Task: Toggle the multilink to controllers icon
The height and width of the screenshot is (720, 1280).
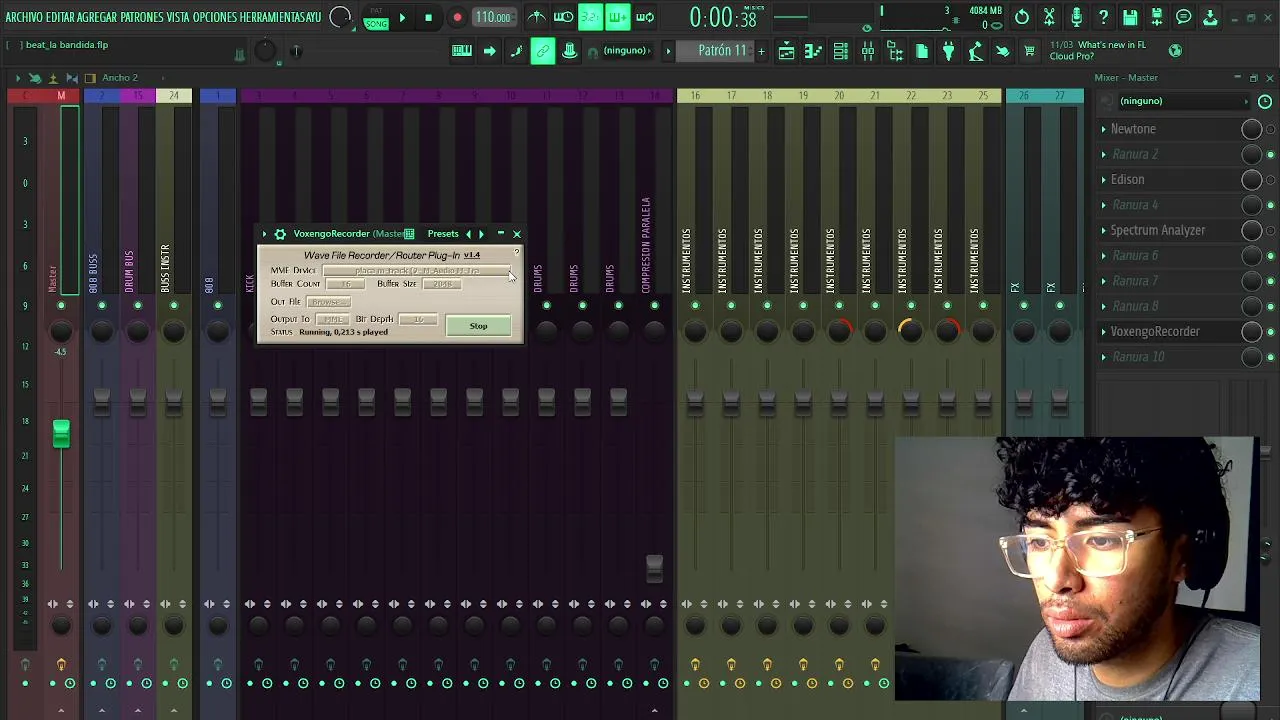Action: [570, 51]
